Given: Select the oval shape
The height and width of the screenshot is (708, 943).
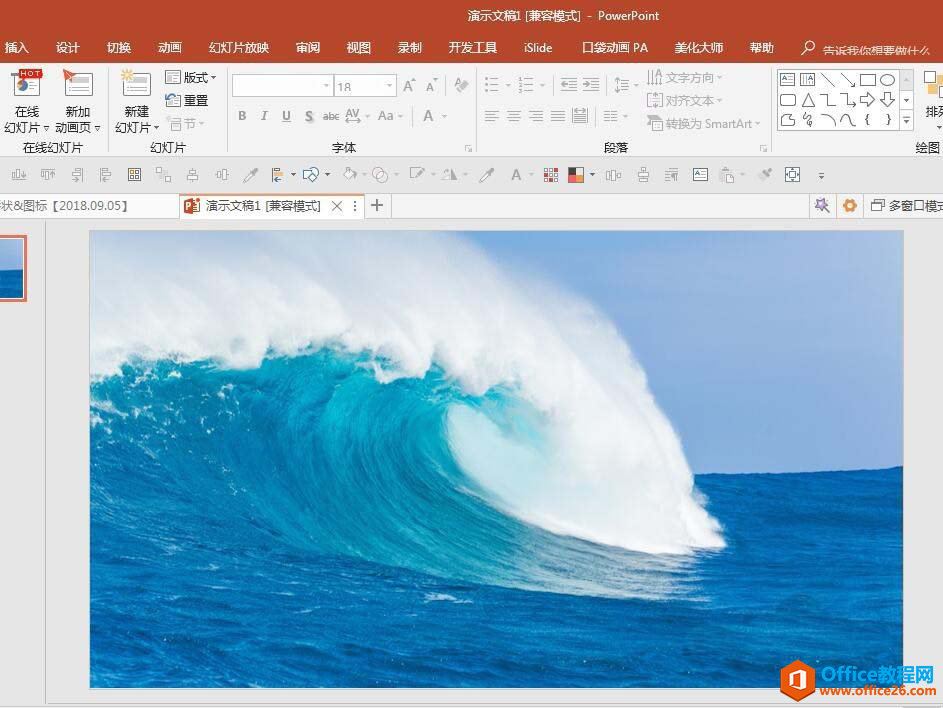Looking at the screenshot, I should coord(888,79).
